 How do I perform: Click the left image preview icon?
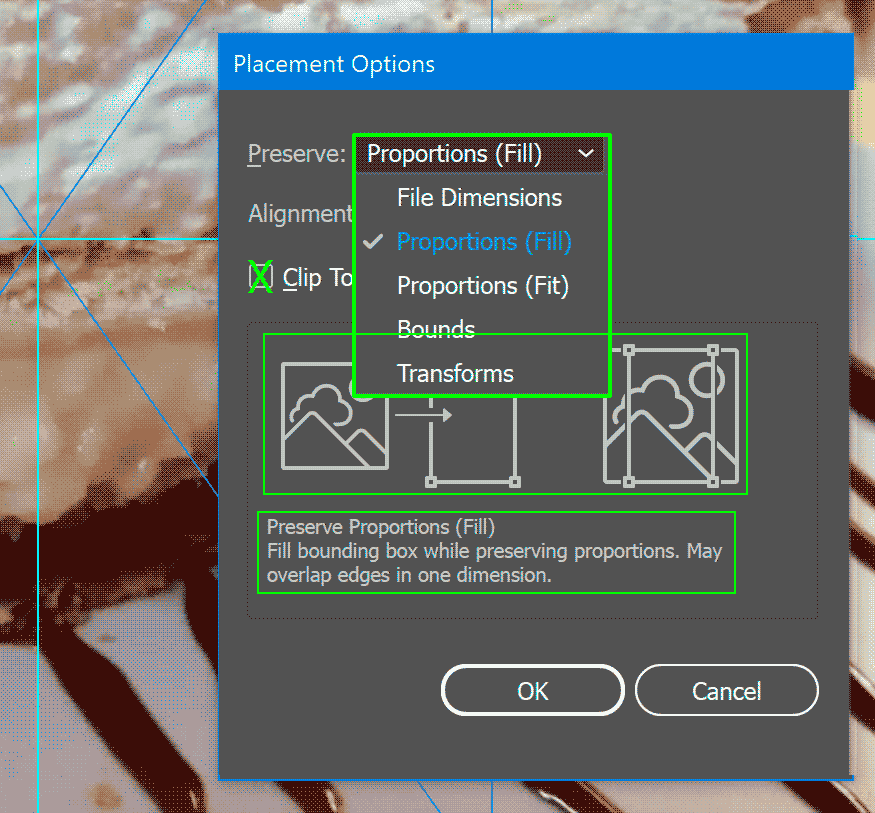(334, 415)
